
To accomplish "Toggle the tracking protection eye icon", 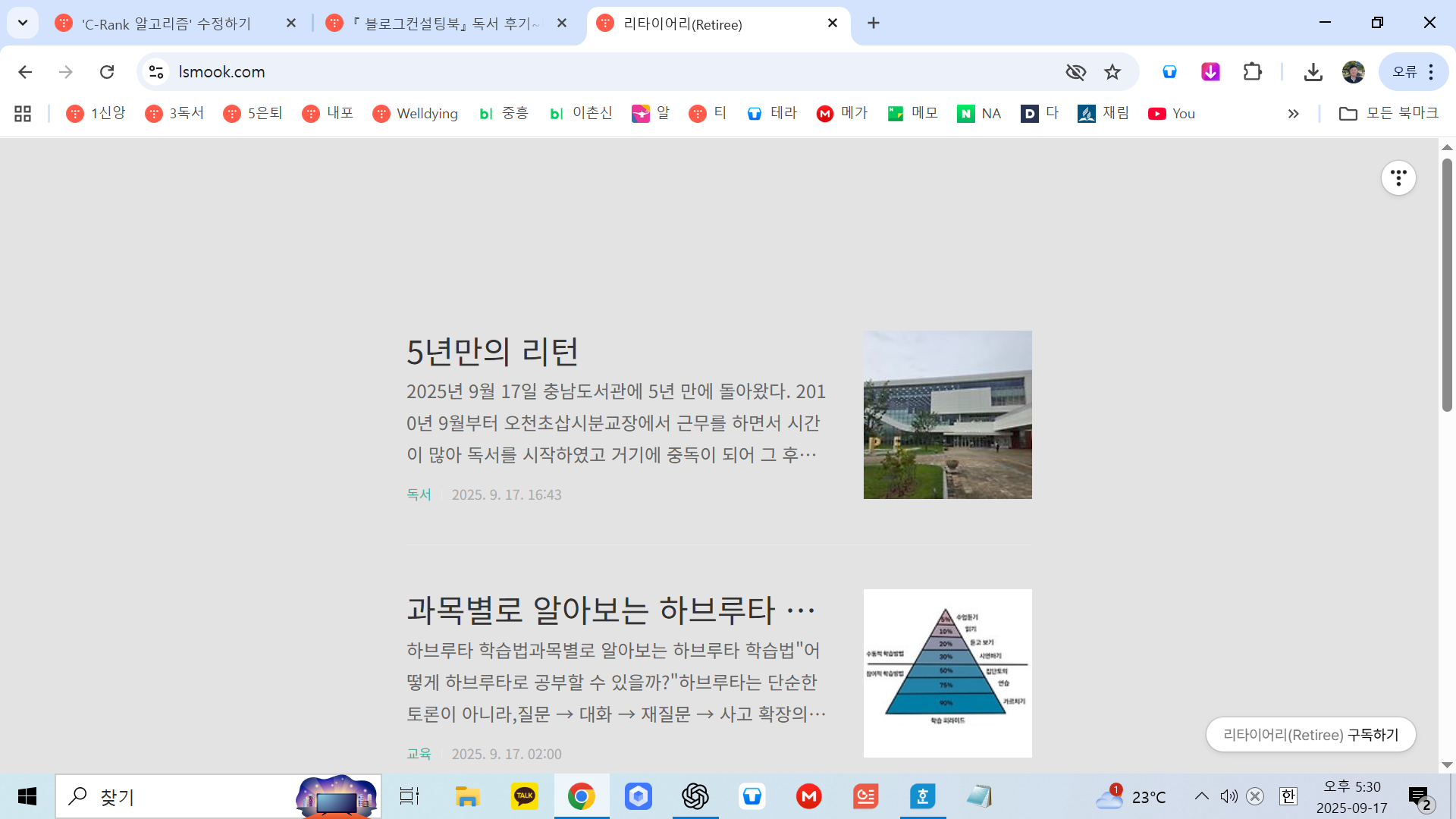I will [1075, 72].
